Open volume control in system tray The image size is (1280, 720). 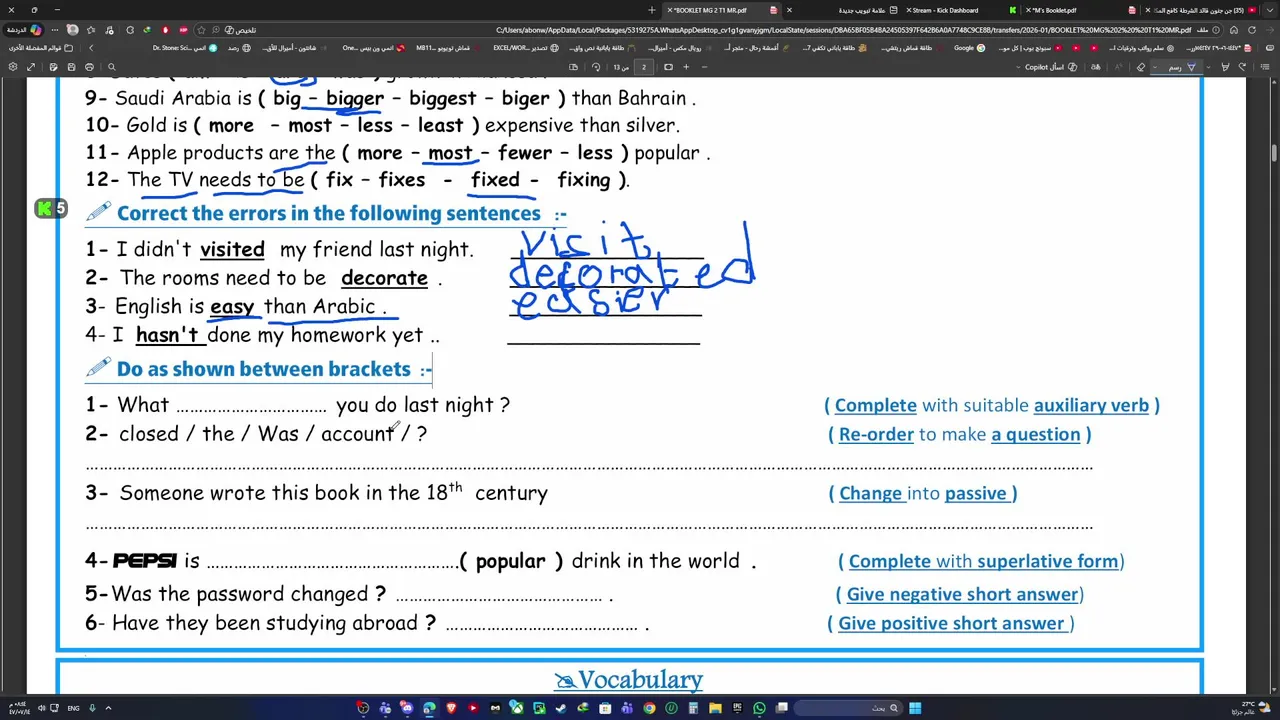coord(41,708)
